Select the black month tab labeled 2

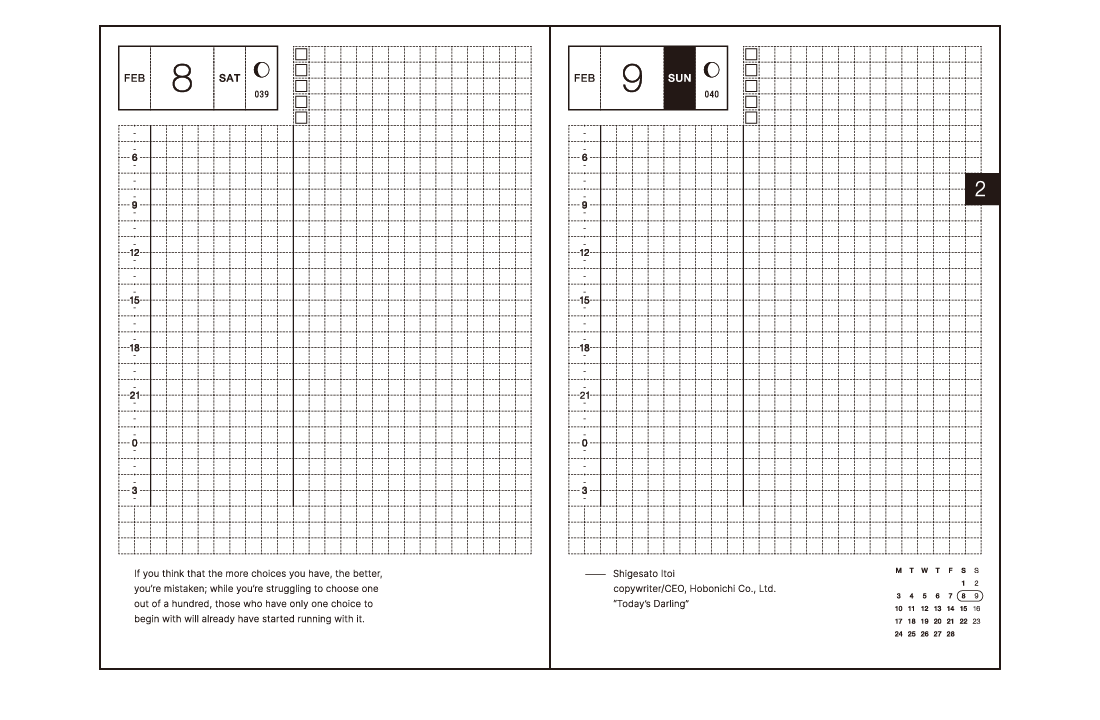pyautogui.click(x=980, y=189)
